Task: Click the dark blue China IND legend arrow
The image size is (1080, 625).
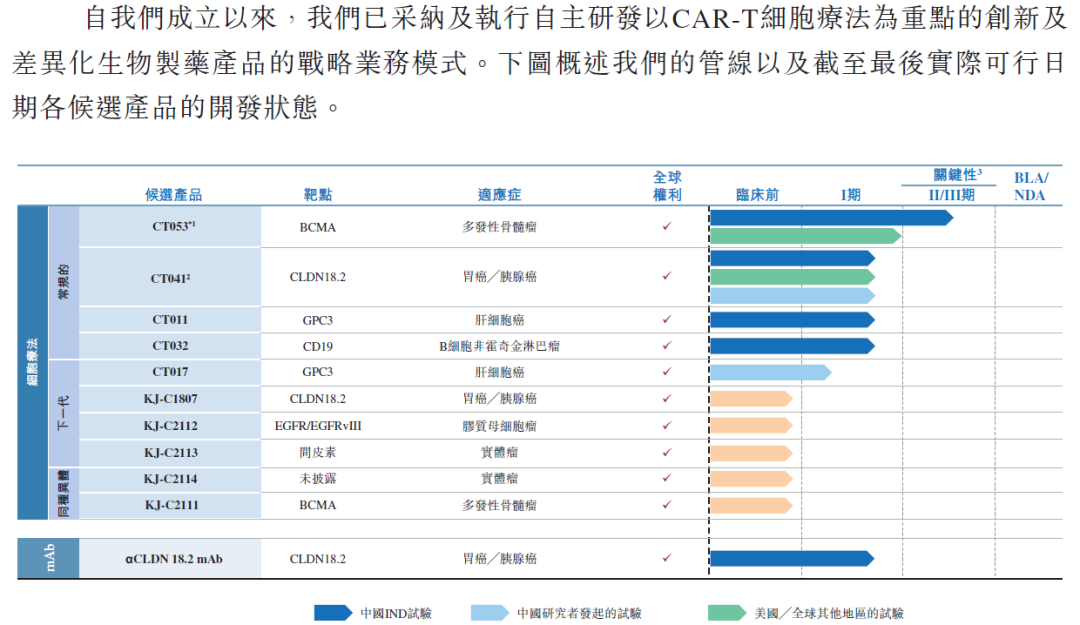Action: click(333, 612)
